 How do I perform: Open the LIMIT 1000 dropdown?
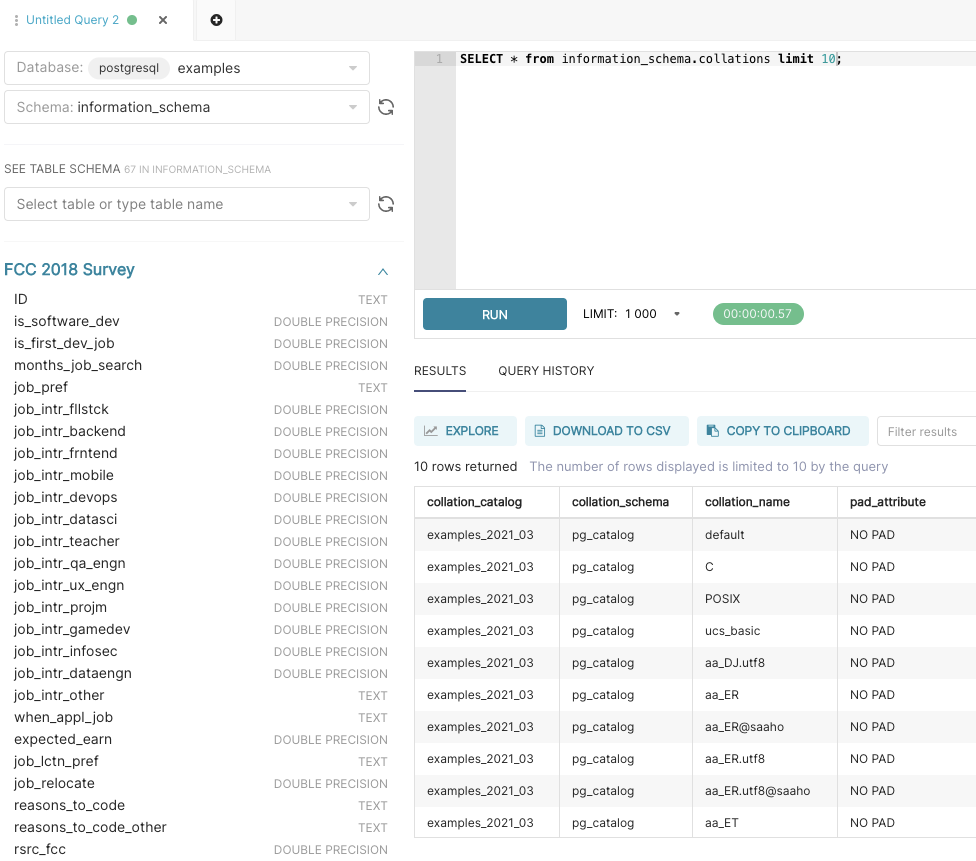[676, 313]
